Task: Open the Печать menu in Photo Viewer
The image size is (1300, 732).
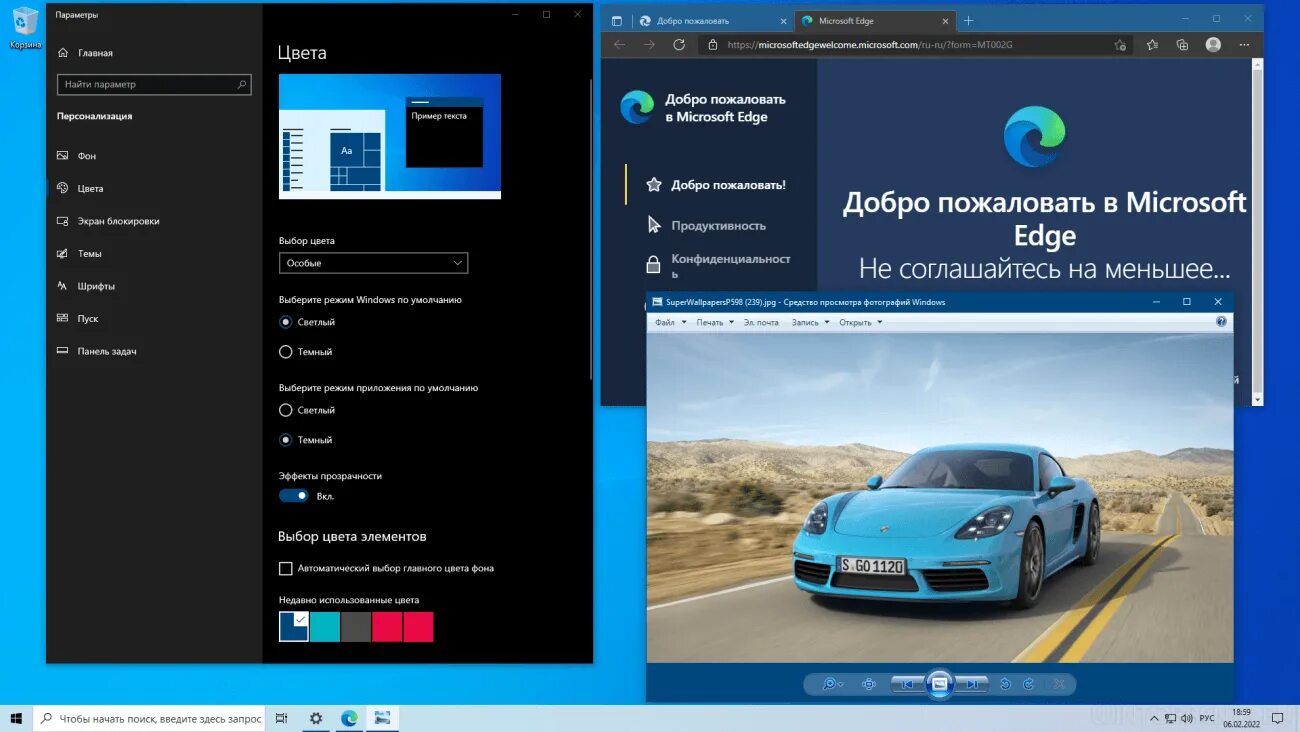Action: click(715, 322)
